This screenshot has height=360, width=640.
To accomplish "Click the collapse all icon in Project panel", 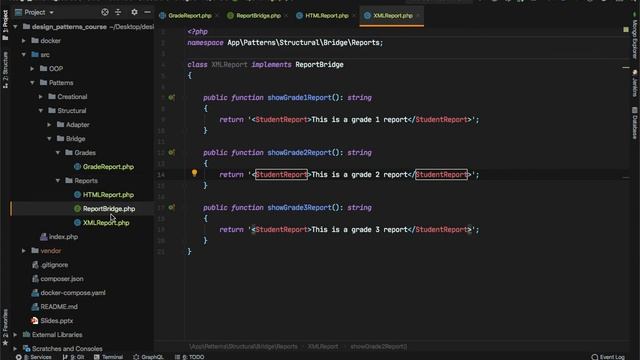I will pyautogui.click(x=118, y=12).
